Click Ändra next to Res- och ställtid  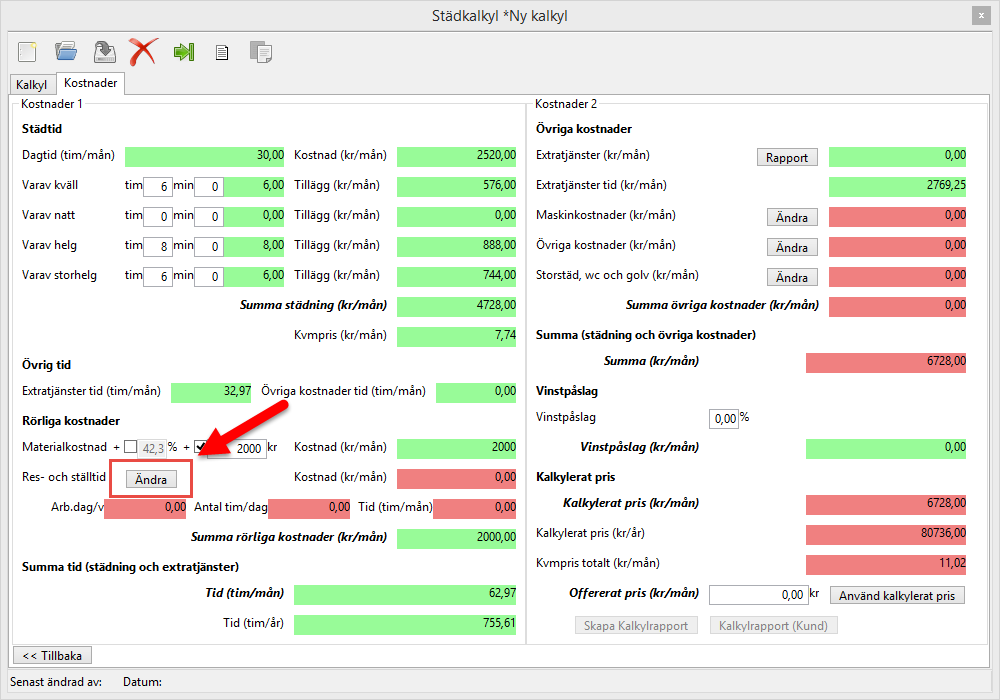point(151,480)
